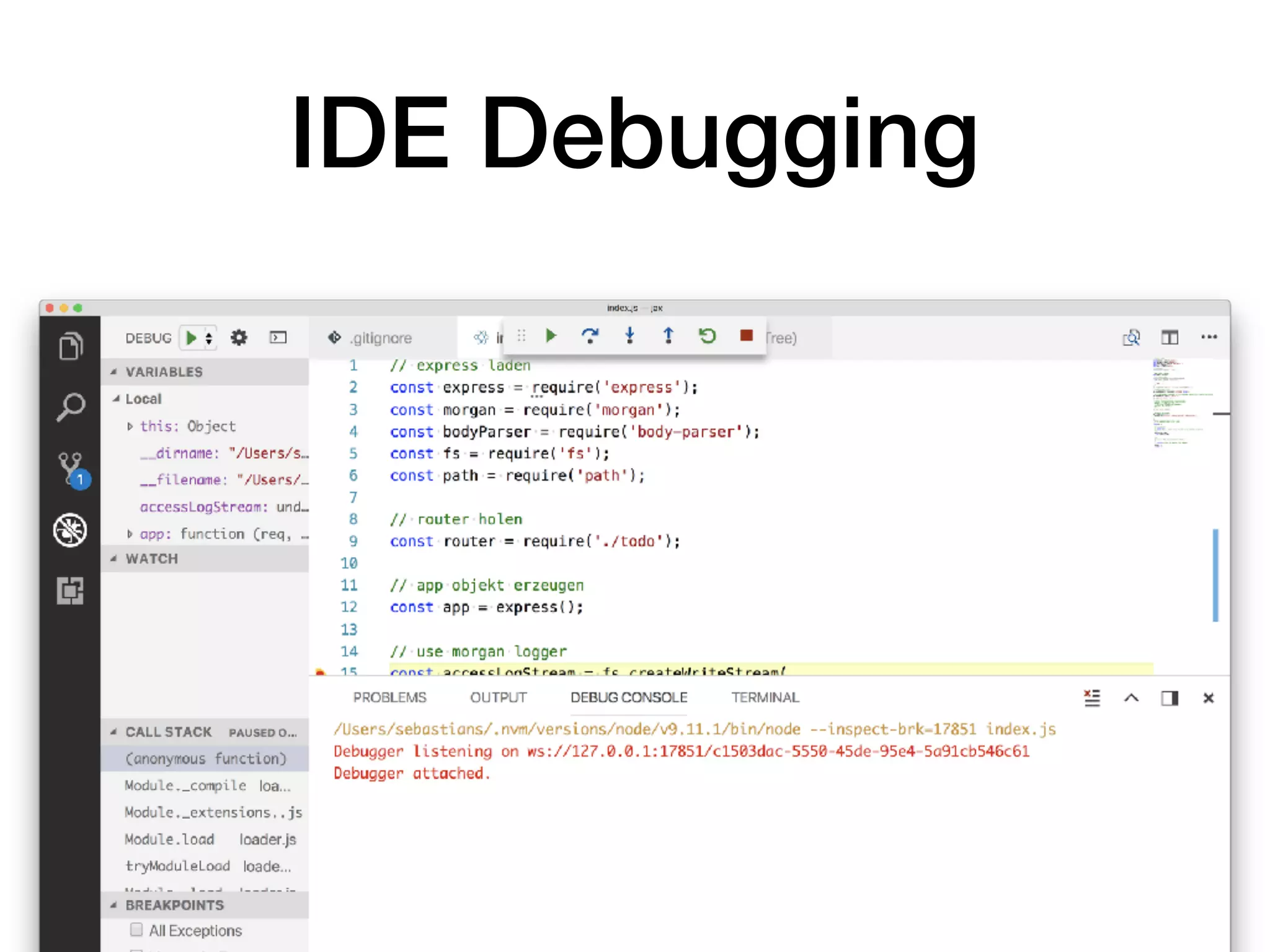The image size is (1270, 952).
Task: Place cursor on 'const app = express();' line
Action: coord(486,607)
